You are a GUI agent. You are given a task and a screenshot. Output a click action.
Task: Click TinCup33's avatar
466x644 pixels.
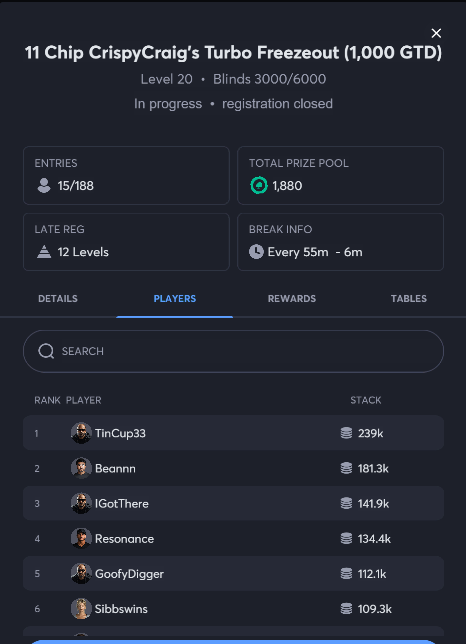pyautogui.click(x=81, y=433)
